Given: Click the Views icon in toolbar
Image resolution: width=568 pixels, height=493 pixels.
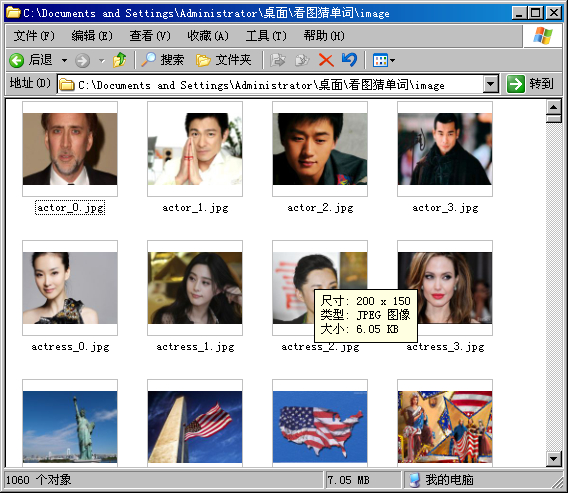Looking at the screenshot, I should (380, 60).
